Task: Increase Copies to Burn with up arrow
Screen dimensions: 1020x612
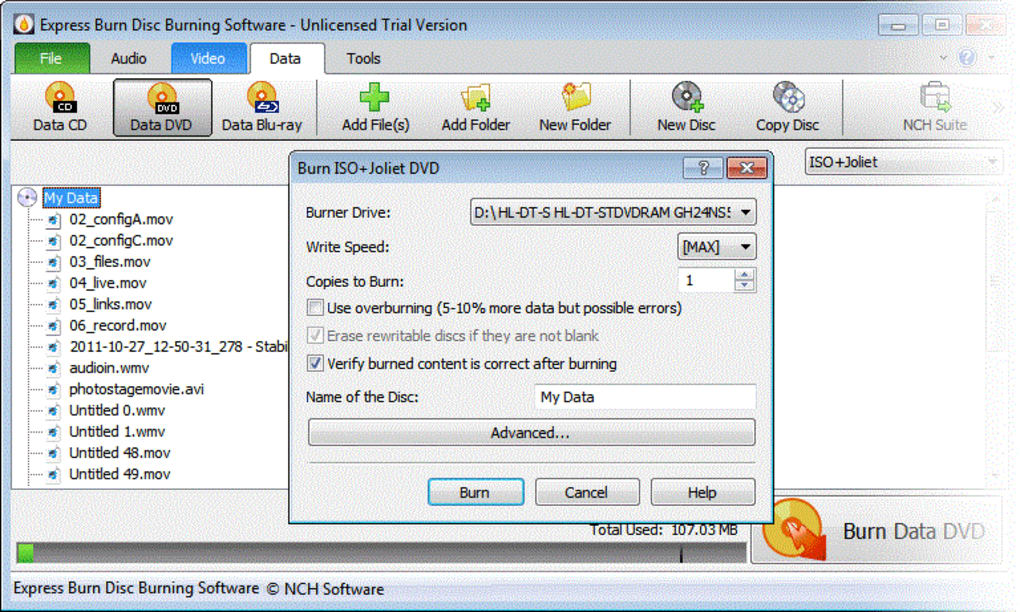Action: pyautogui.click(x=745, y=275)
